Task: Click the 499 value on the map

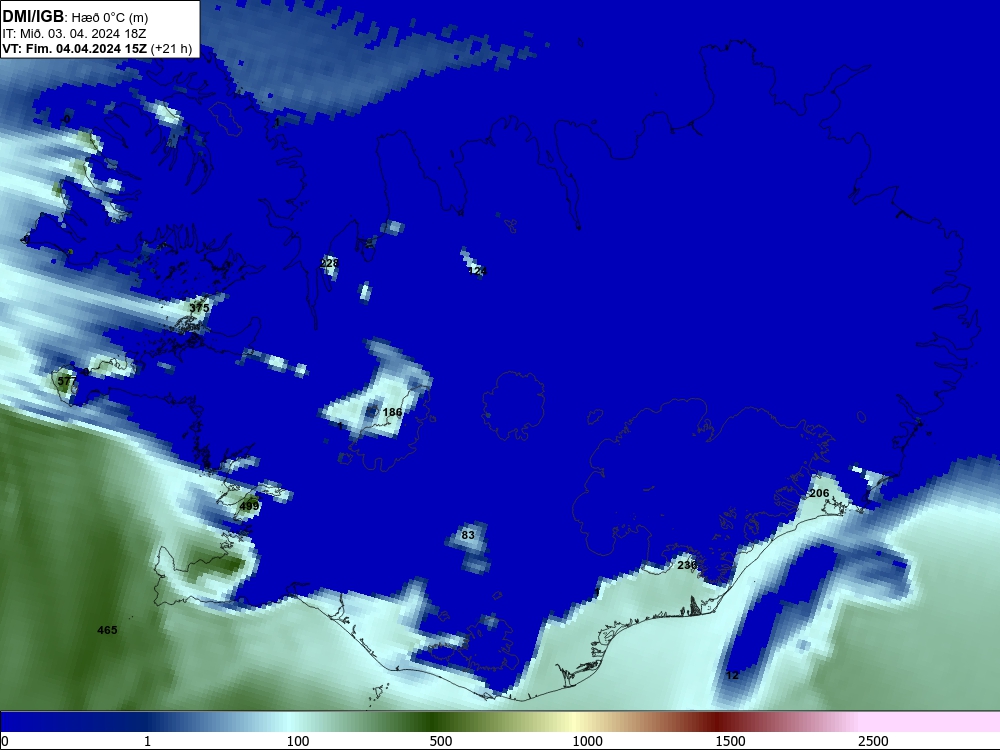Action: [x=249, y=506]
